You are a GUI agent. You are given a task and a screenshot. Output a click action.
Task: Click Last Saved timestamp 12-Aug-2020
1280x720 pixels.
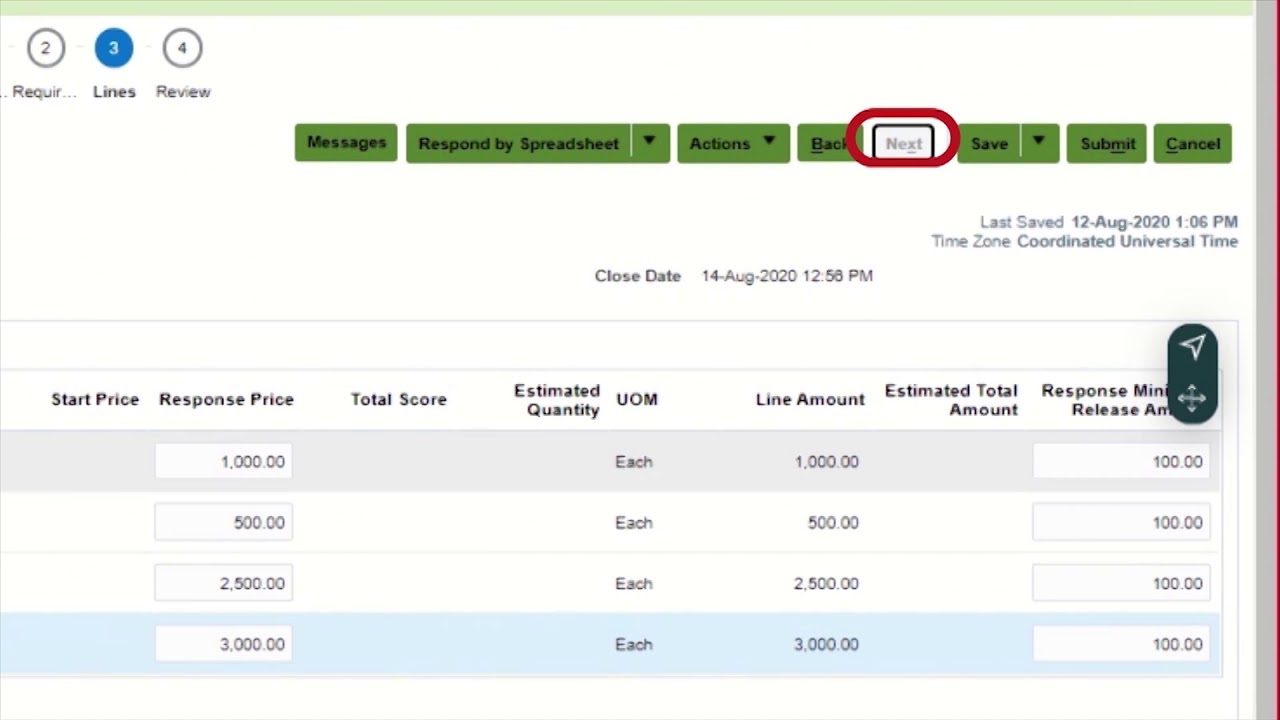[x=1154, y=222]
